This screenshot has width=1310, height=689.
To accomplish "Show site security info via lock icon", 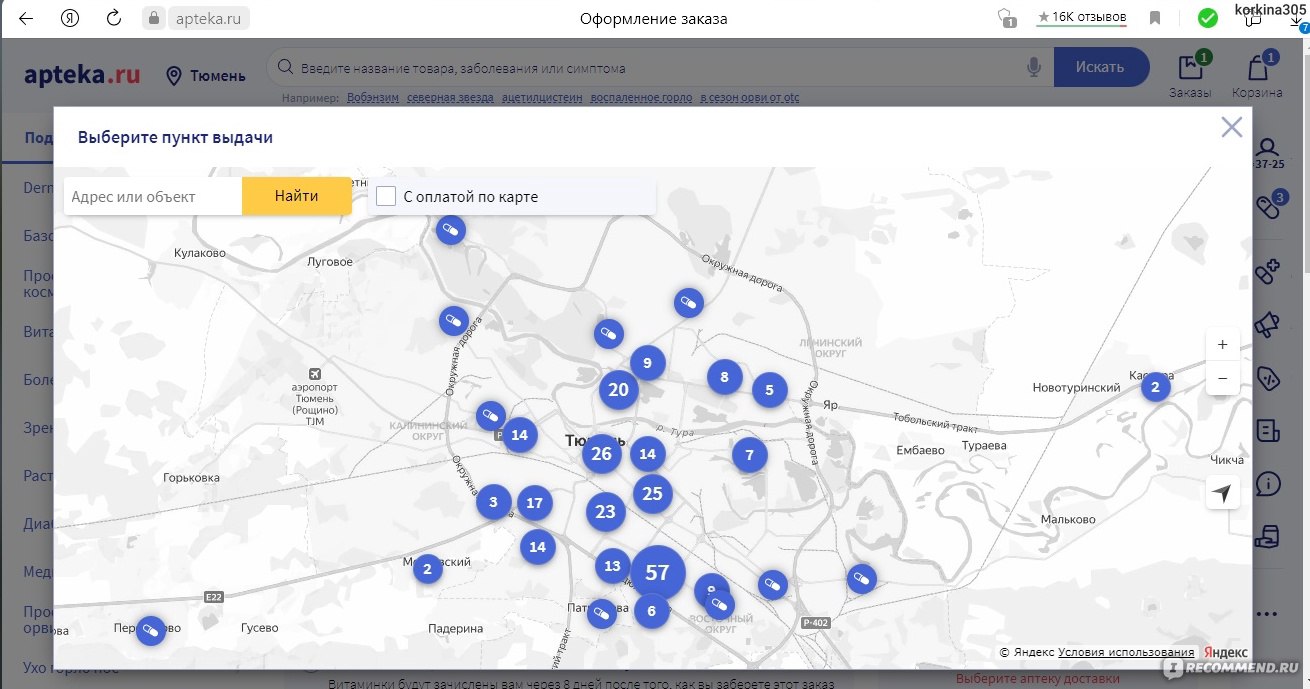I will tap(153, 18).
